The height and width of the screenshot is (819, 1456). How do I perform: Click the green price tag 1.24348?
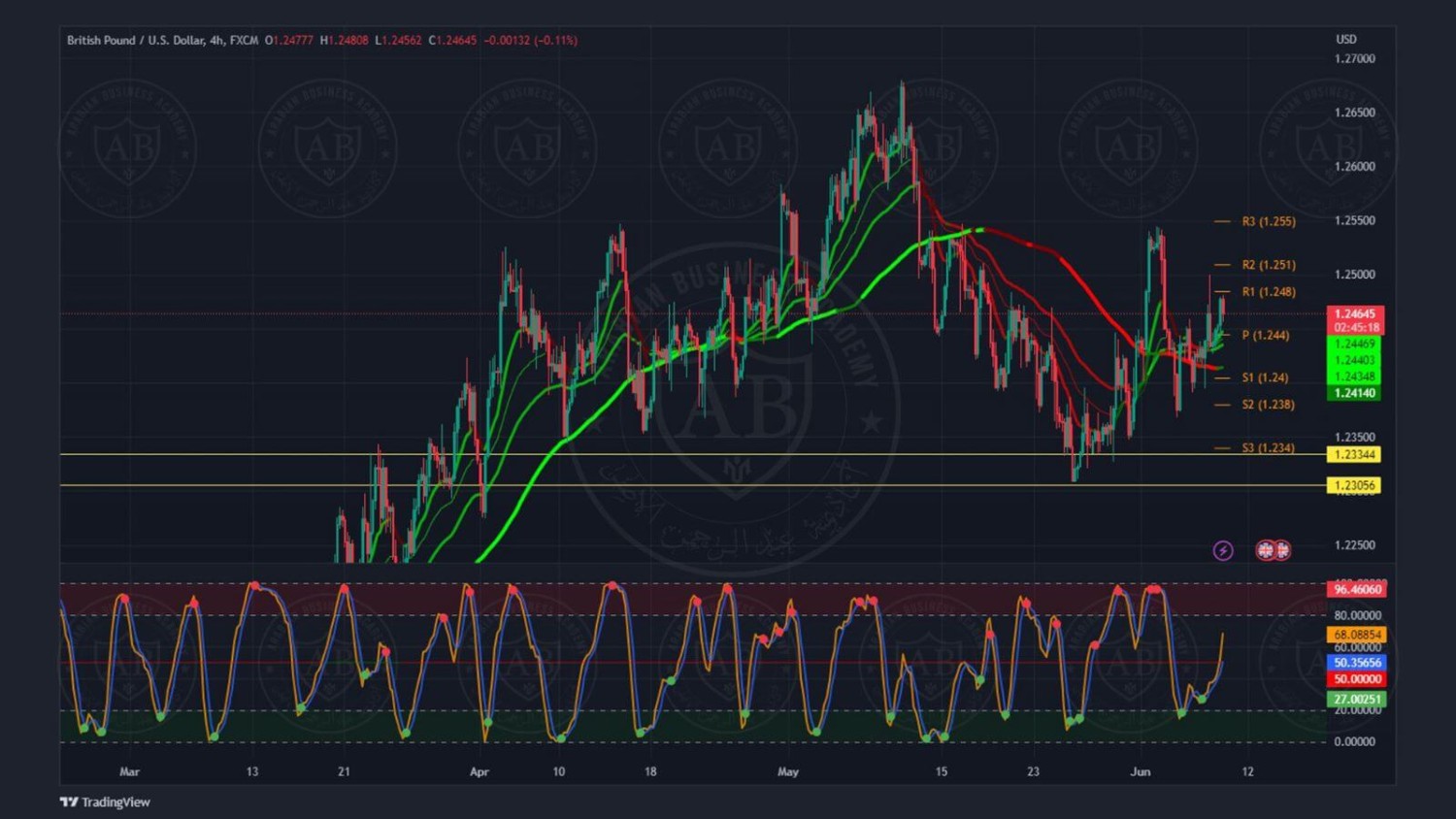1354,377
